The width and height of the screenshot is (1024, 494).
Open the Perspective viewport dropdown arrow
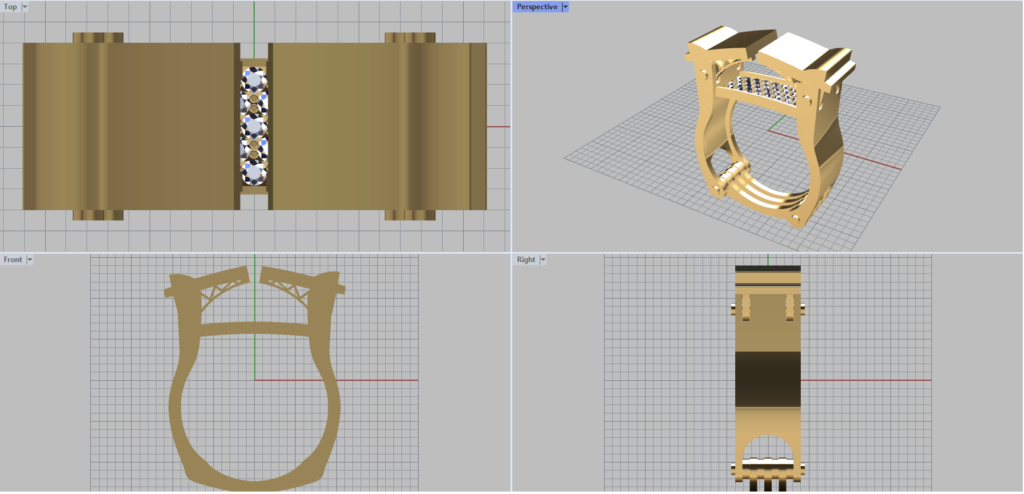(565, 6)
